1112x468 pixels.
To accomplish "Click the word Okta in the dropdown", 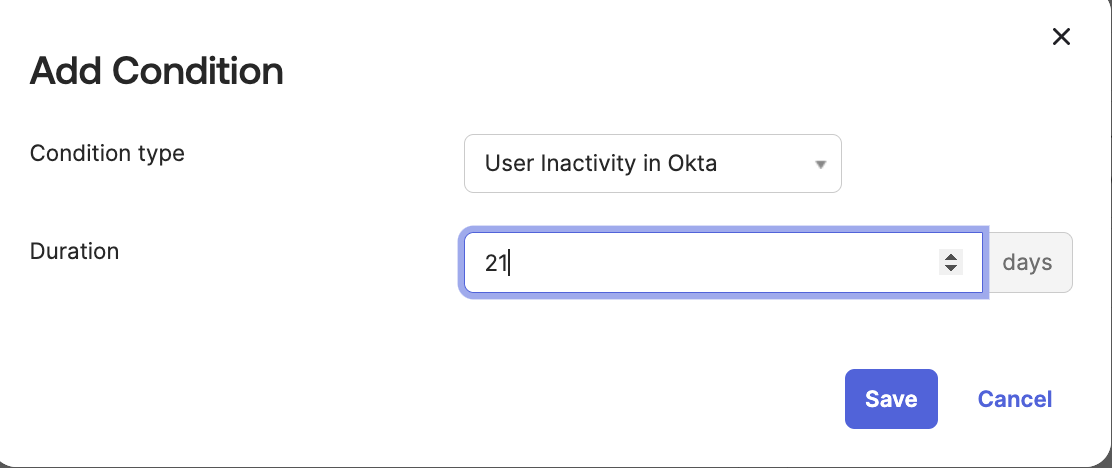I will (694, 164).
